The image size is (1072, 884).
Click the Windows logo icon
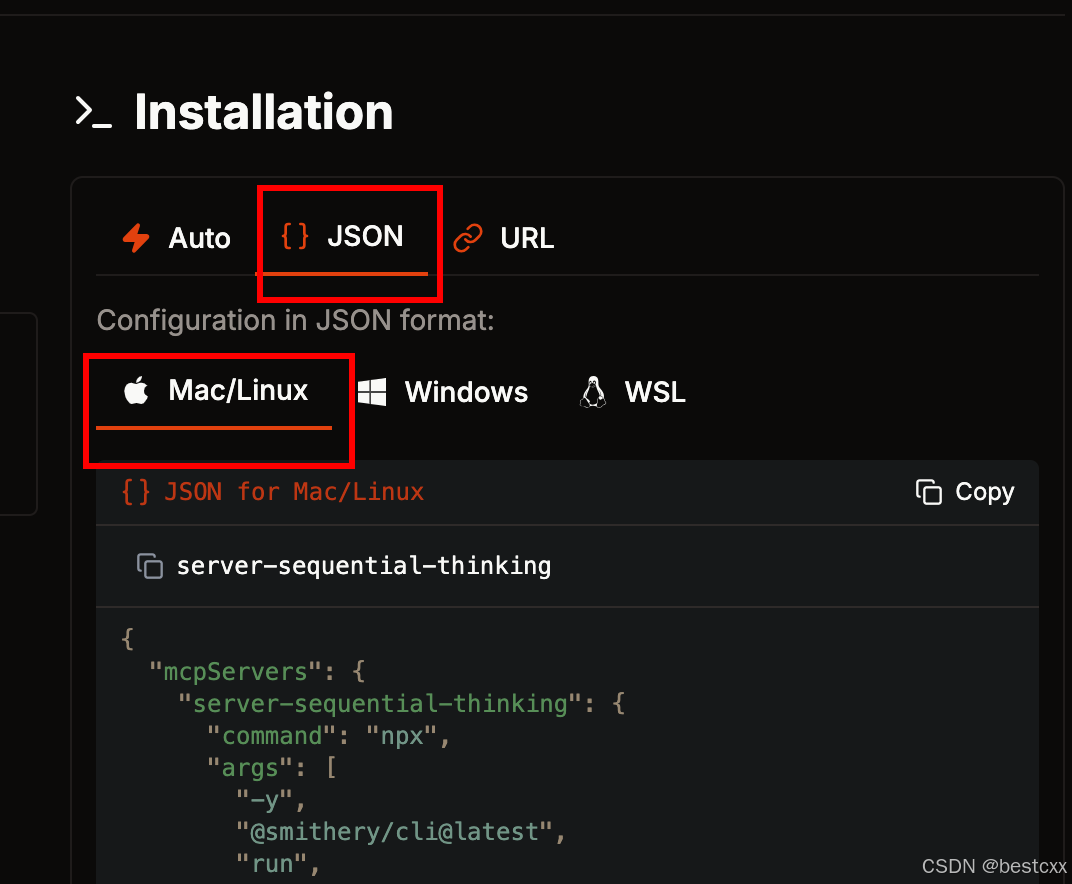coord(372,392)
